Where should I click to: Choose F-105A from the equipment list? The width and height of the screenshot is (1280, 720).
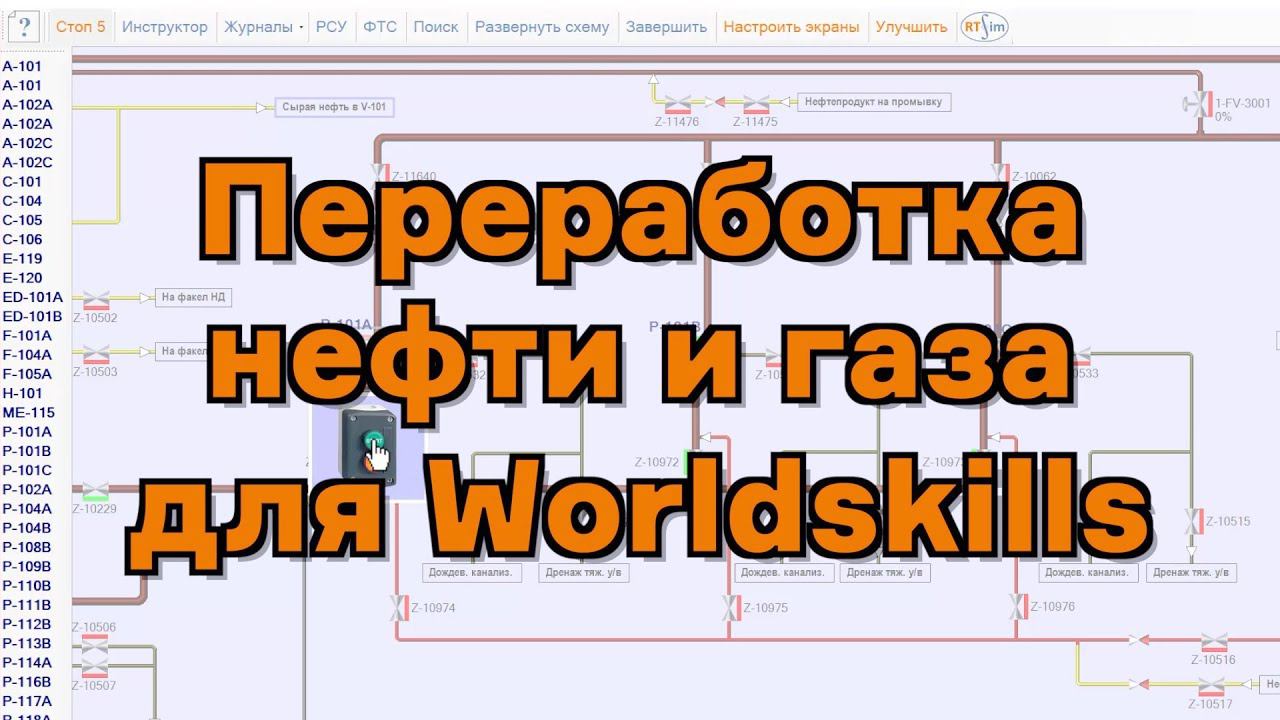click(27, 374)
